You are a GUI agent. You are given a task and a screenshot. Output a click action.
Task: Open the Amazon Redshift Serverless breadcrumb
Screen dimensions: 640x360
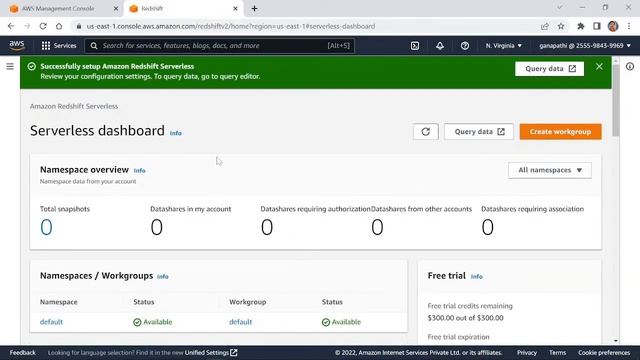(x=74, y=106)
